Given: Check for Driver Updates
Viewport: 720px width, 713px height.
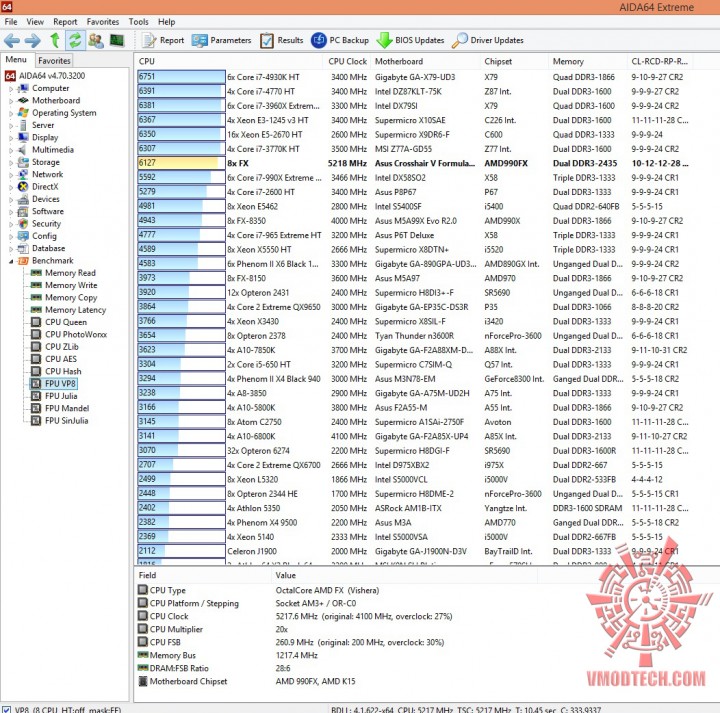Looking at the screenshot, I should point(488,40).
